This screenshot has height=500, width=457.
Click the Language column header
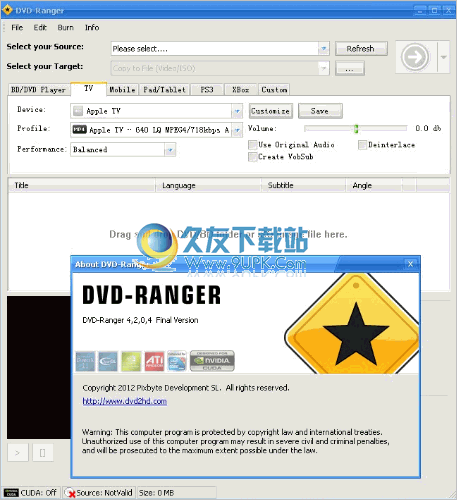[x=208, y=185]
